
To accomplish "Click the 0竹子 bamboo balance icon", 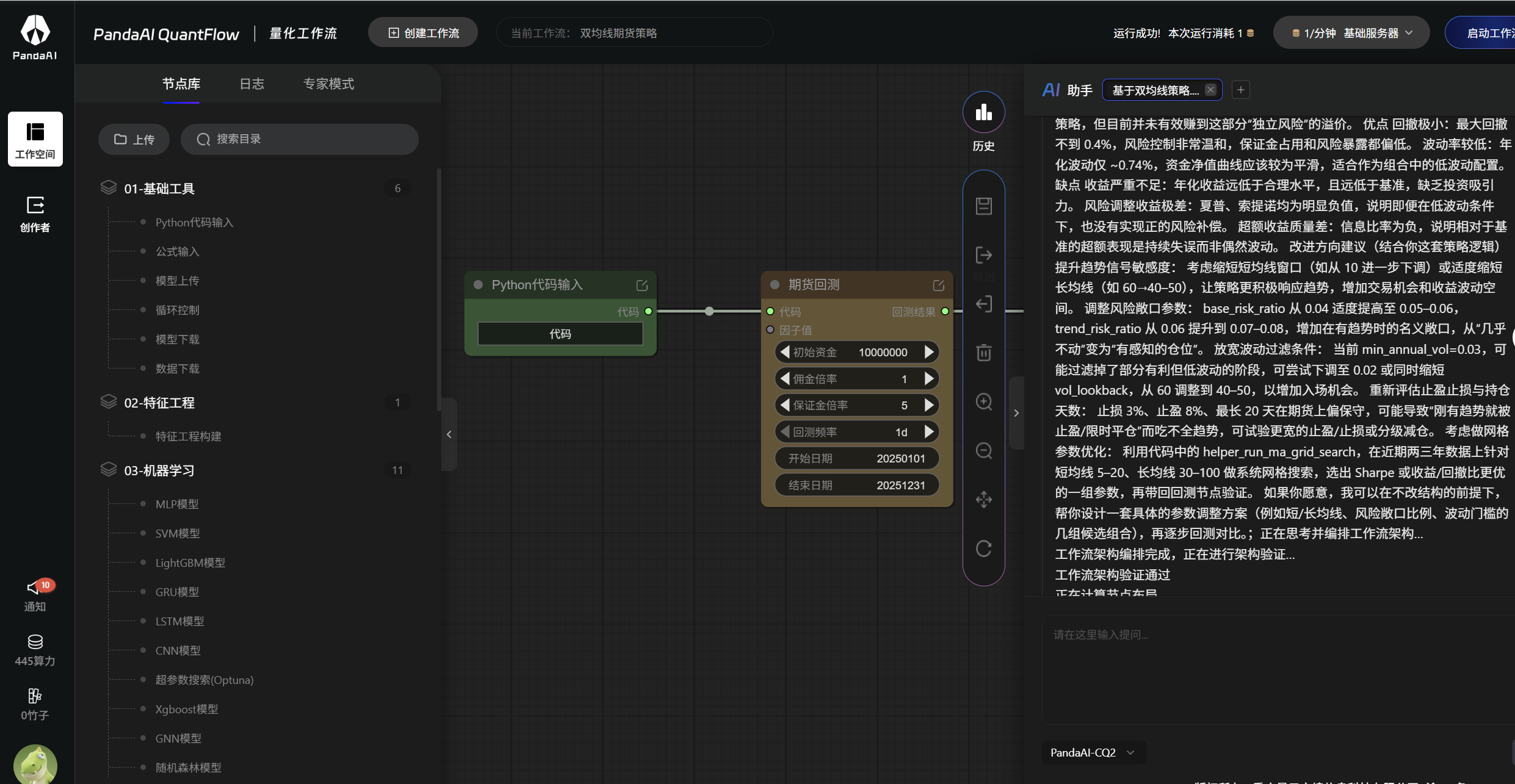I will coord(35,705).
